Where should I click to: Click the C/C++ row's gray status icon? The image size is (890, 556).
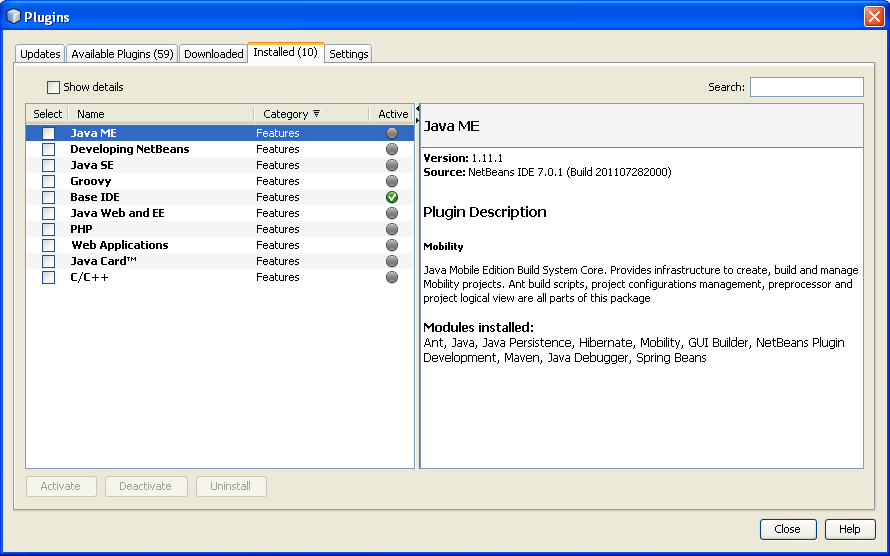coord(392,277)
